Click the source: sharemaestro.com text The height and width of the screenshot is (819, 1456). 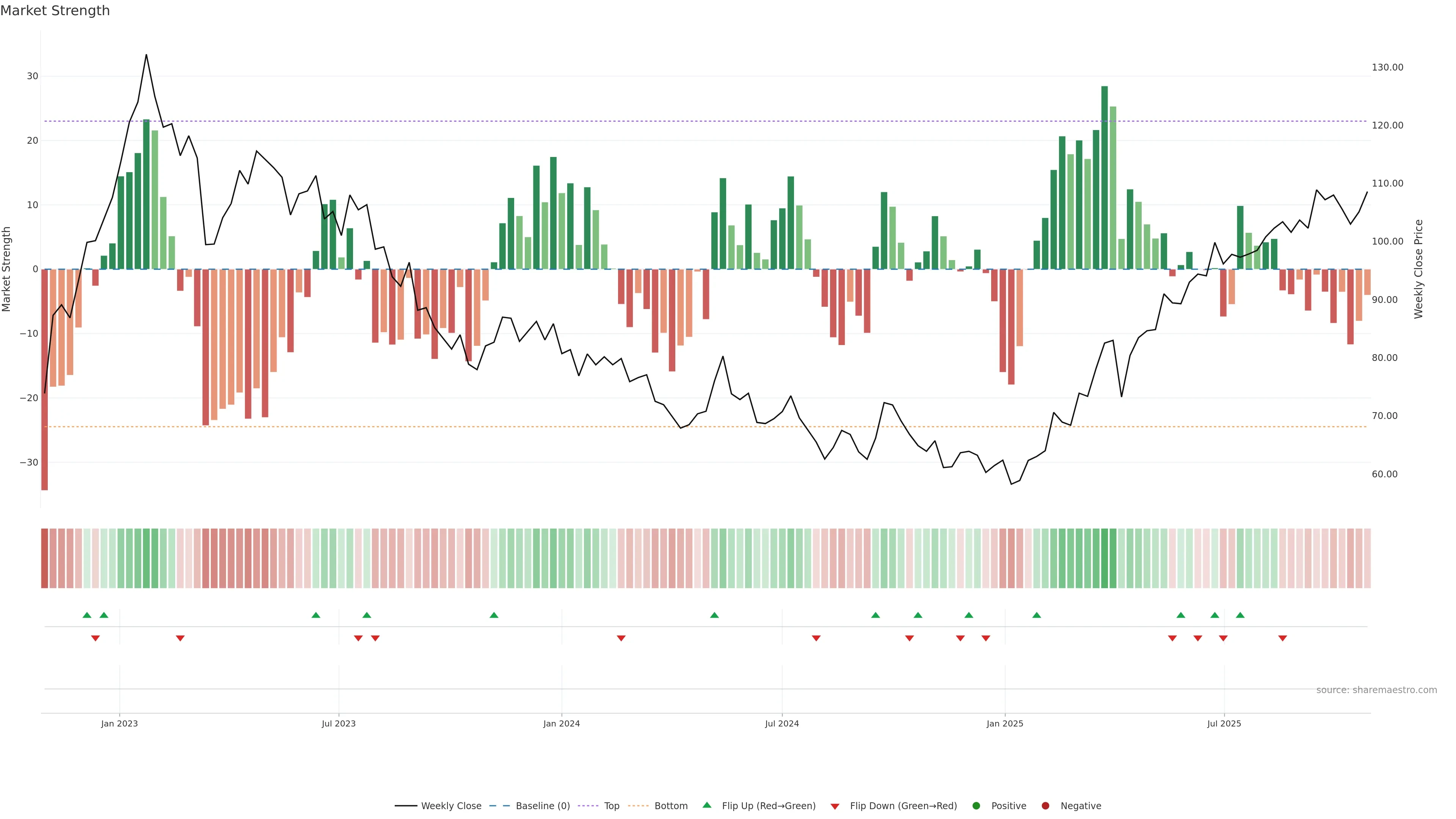[x=1376, y=690]
